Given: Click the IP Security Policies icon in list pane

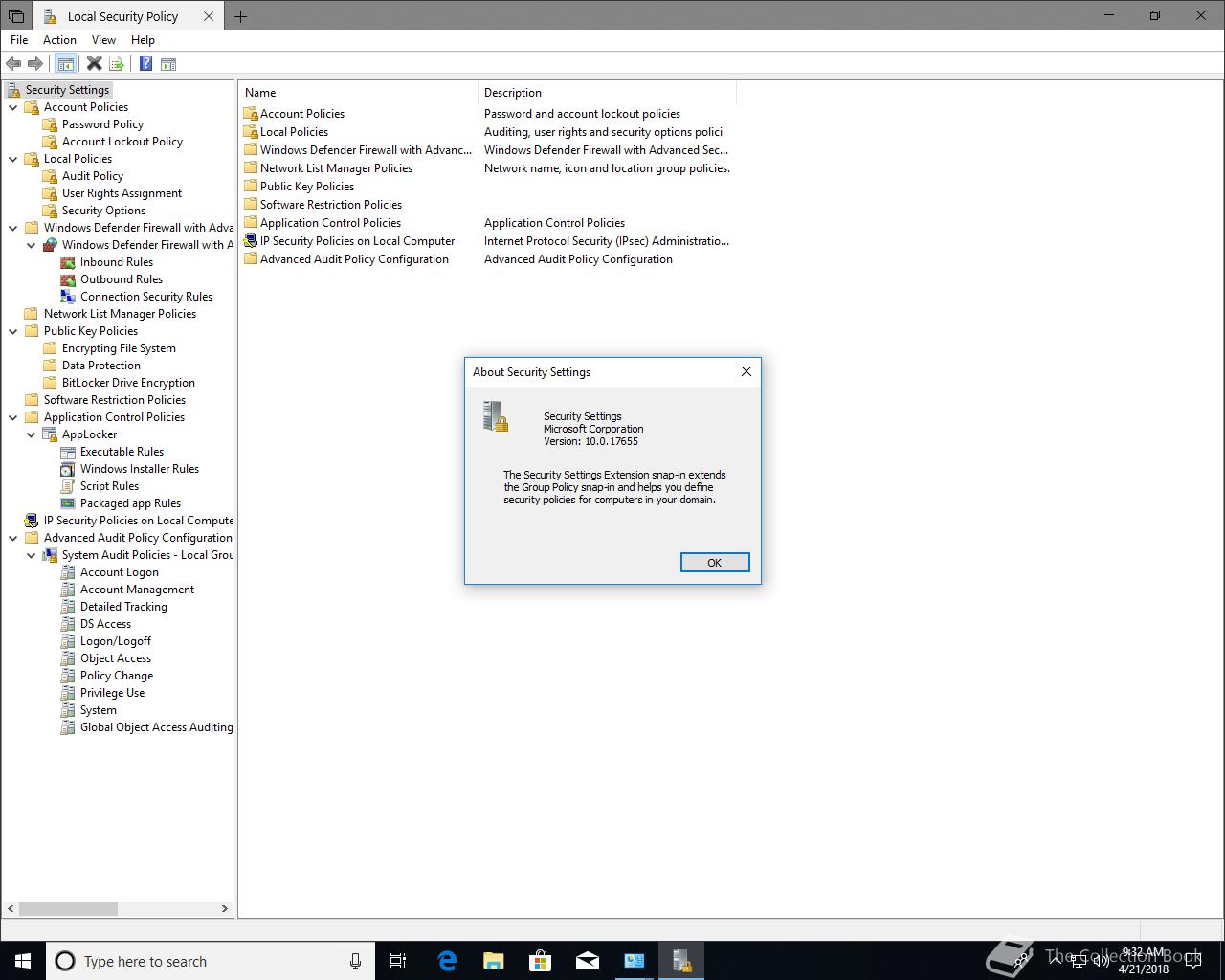Looking at the screenshot, I should point(251,241).
